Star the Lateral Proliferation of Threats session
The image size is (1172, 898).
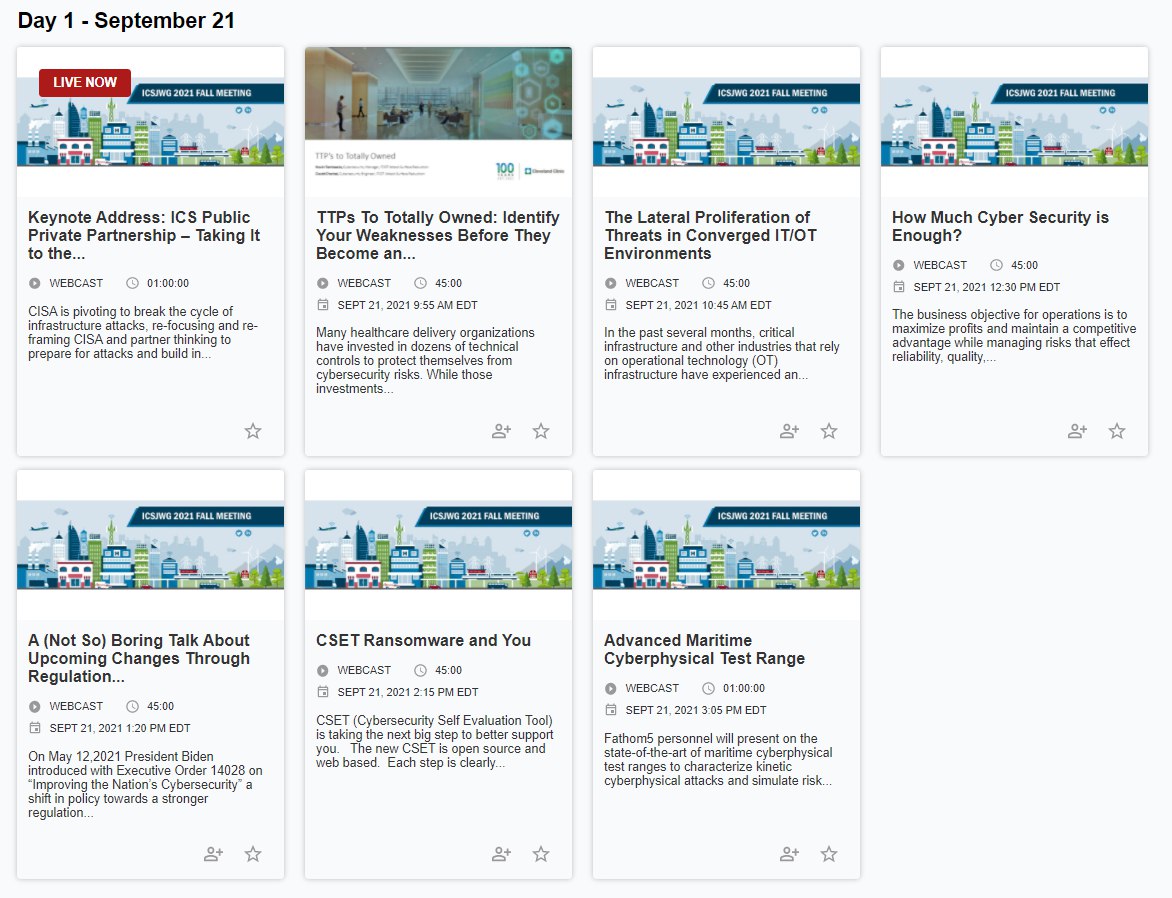[x=828, y=431]
